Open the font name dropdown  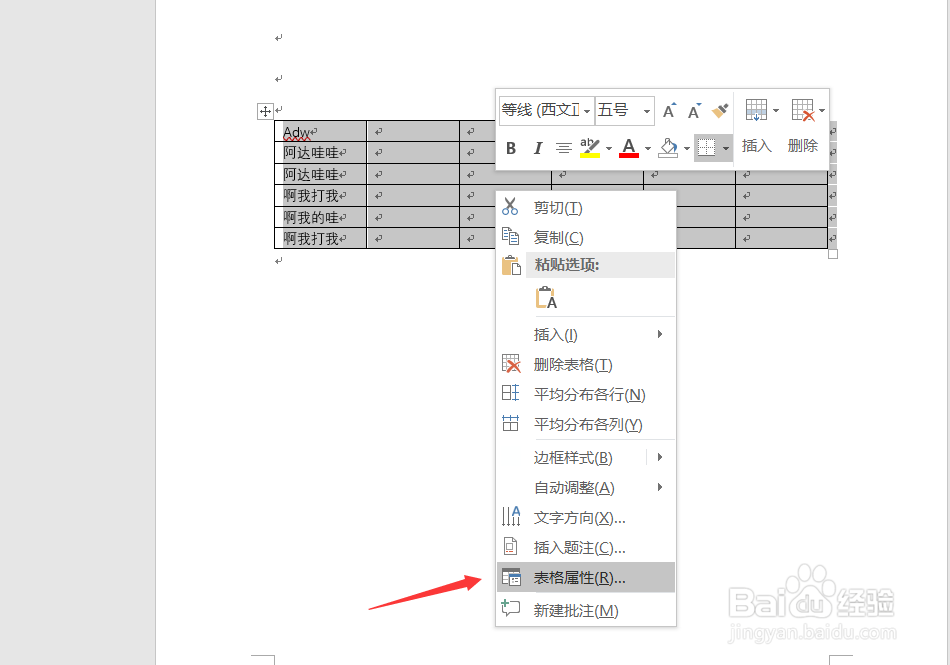[x=586, y=111]
